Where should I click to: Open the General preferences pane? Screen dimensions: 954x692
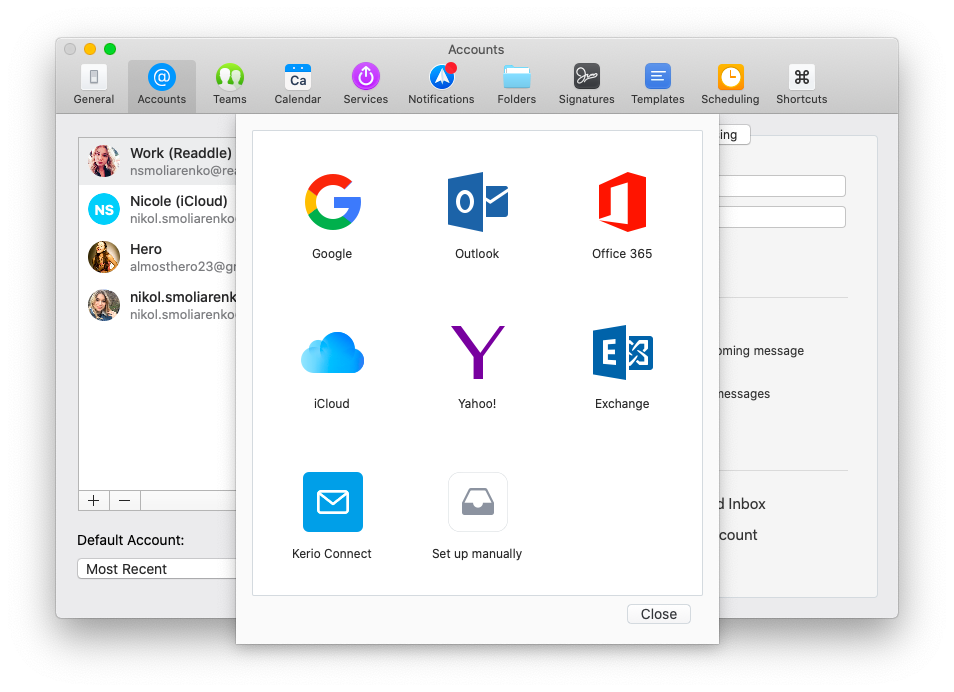(94, 85)
